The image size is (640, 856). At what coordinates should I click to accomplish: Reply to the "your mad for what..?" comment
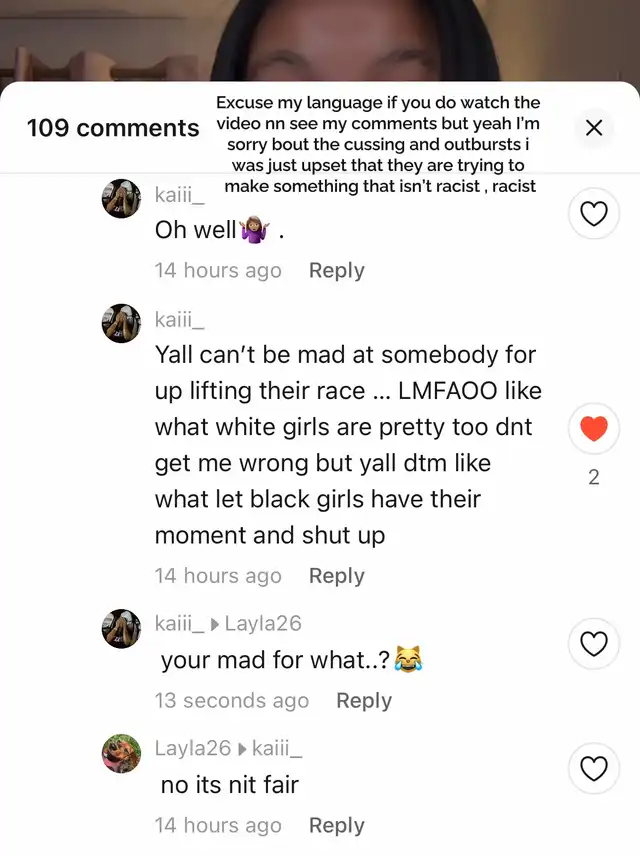pyautogui.click(x=364, y=700)
